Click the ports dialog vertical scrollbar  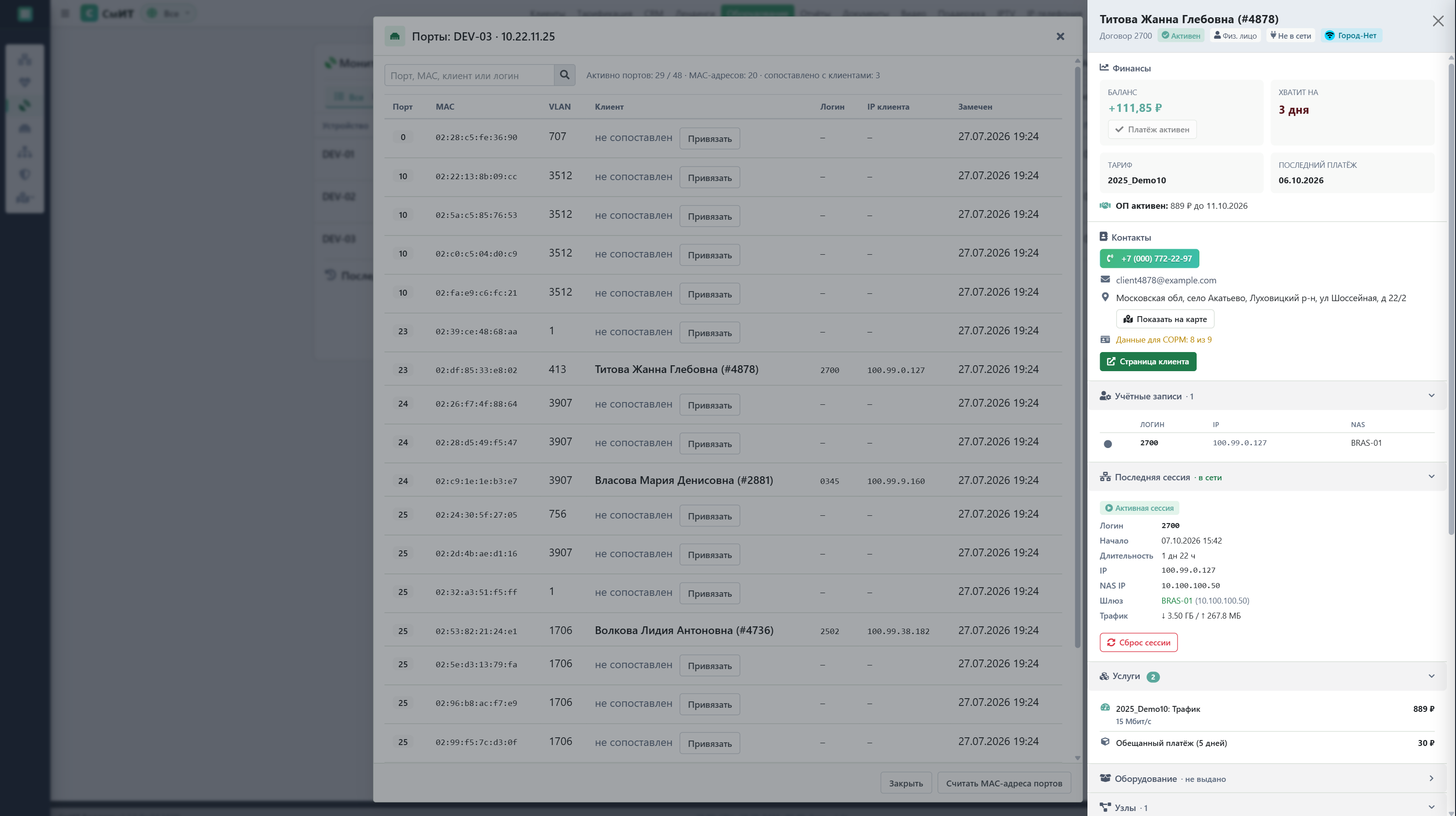pos(1077,356)
